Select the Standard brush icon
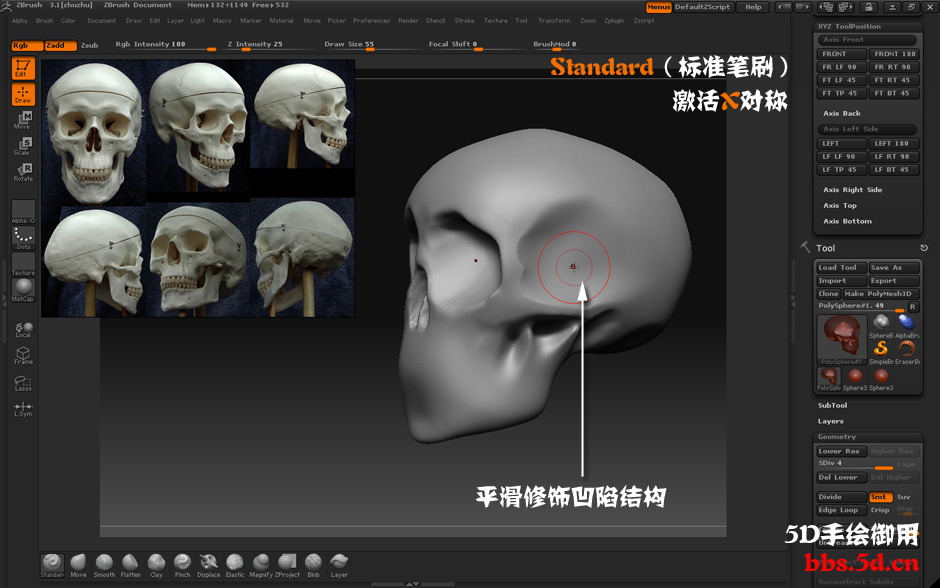The width and height of the screenshot is (940, 588). [x=52, y=566]
